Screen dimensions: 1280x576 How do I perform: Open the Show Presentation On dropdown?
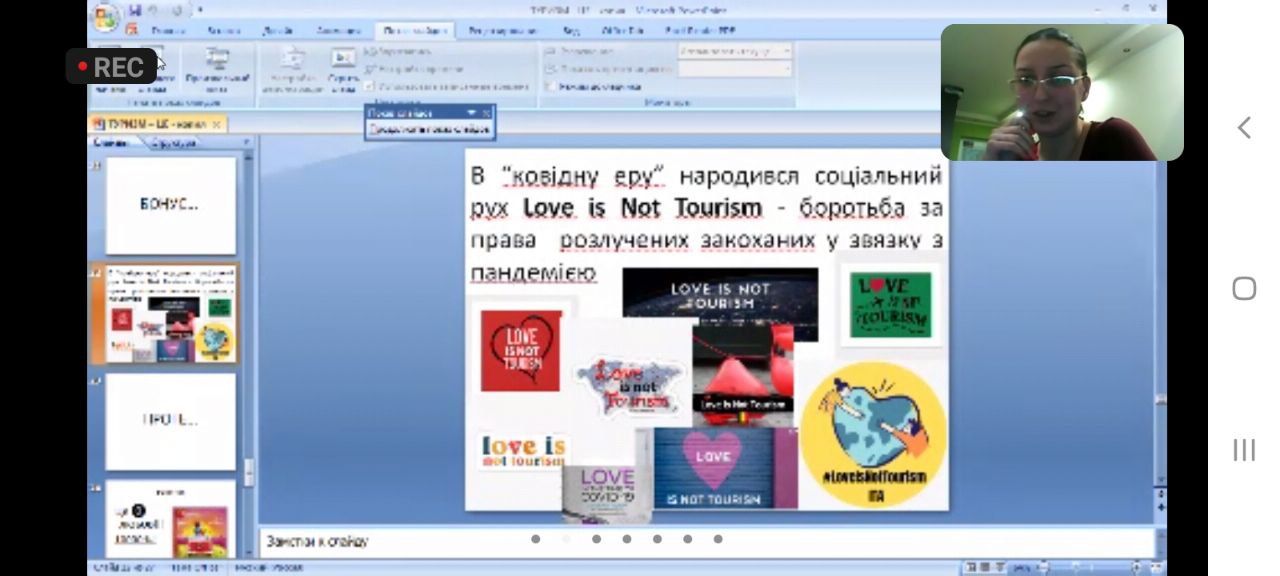coord(734,69)
